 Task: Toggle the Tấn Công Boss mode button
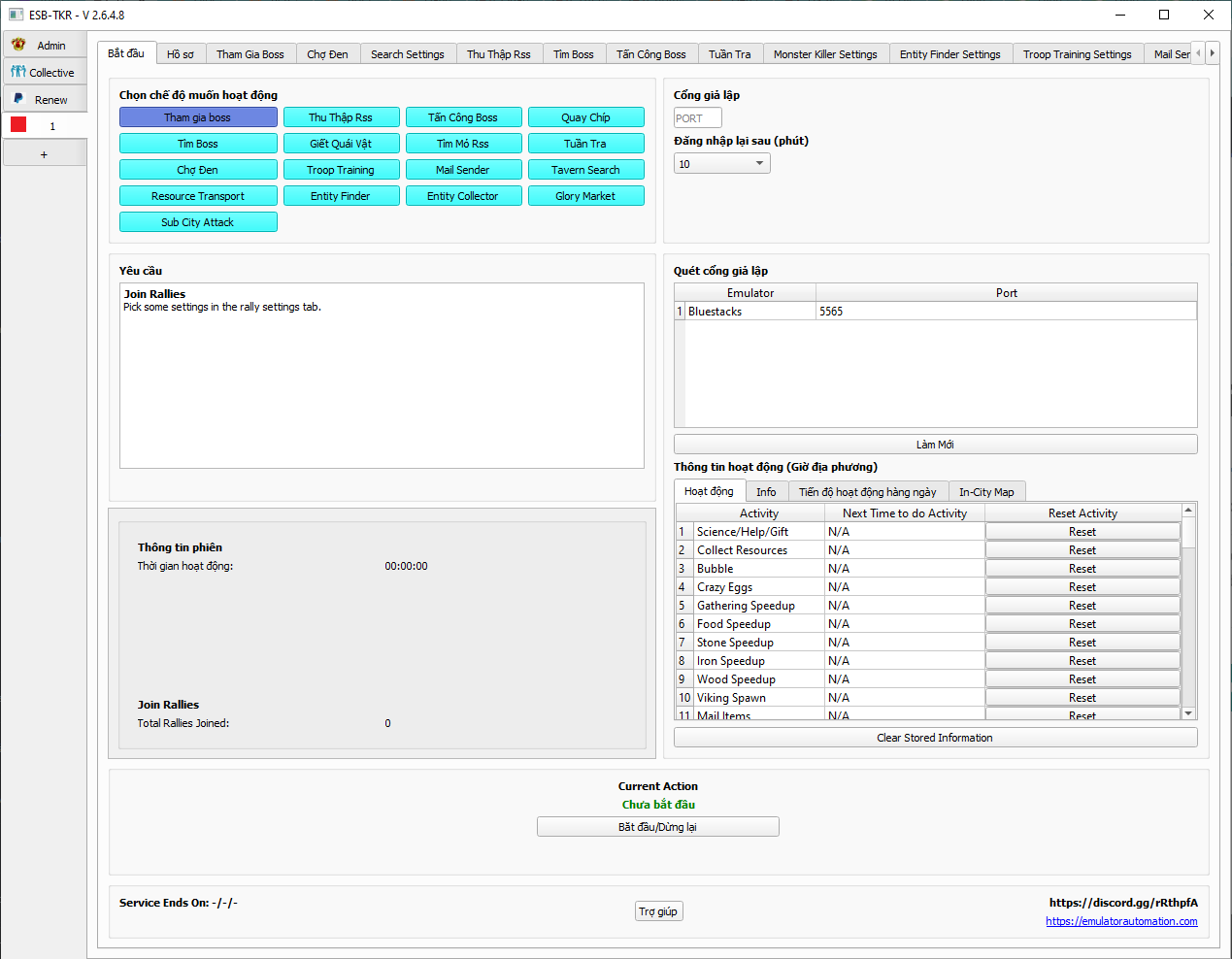(463, 117)
